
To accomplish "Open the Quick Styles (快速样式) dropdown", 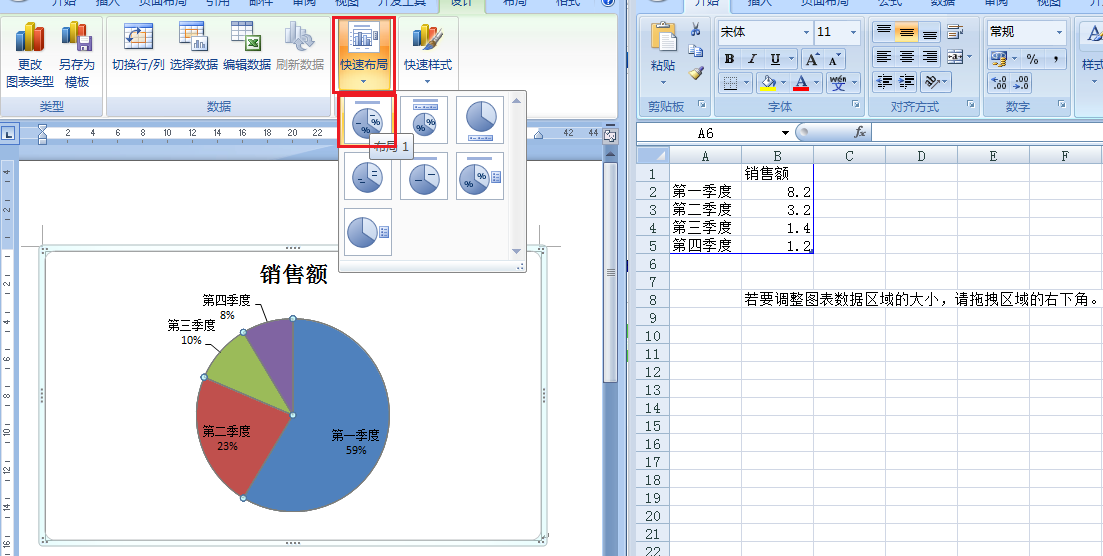I will click(x=427, y=54).
